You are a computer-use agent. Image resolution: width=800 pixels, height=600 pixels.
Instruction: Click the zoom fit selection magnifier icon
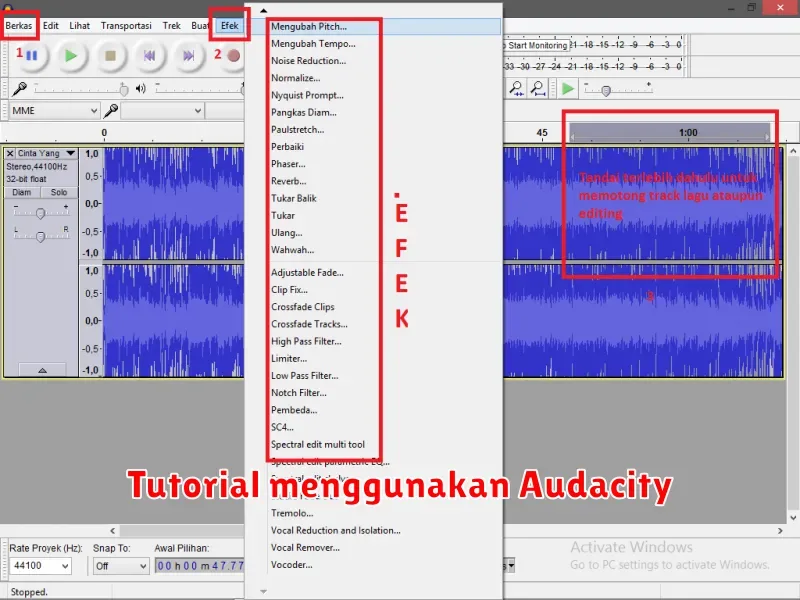tap(516, 89)
